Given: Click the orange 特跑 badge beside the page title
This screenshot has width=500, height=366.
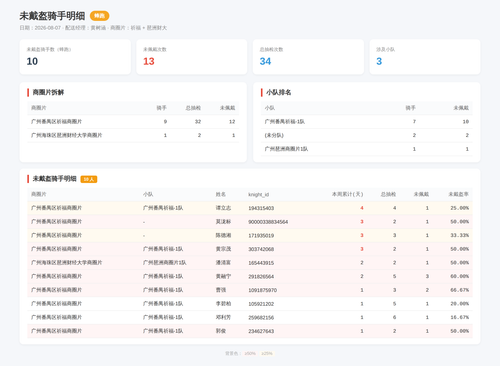Looking at the screenshot, I should pyautogui.click(x=99, y=16).
